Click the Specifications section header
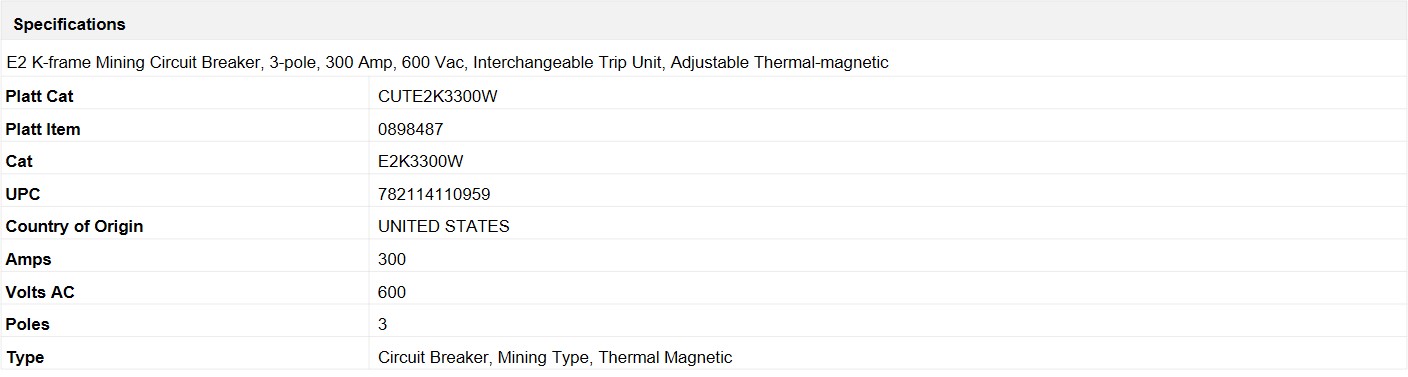Image resolution: width=1408 pixels, height=377 pixels. [x=69, y=24]
